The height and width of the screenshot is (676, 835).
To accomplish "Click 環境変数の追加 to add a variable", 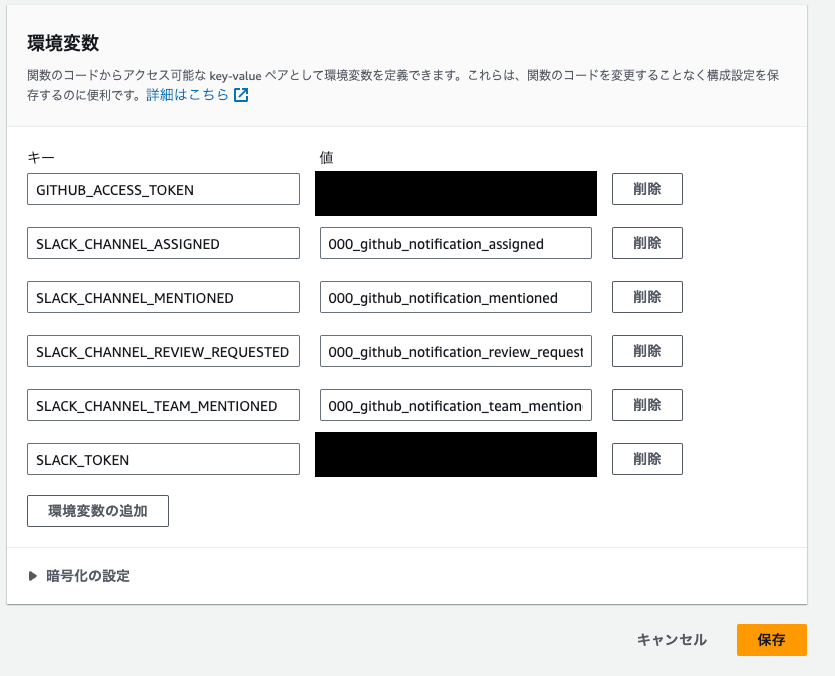I will (x=97, y=511).
